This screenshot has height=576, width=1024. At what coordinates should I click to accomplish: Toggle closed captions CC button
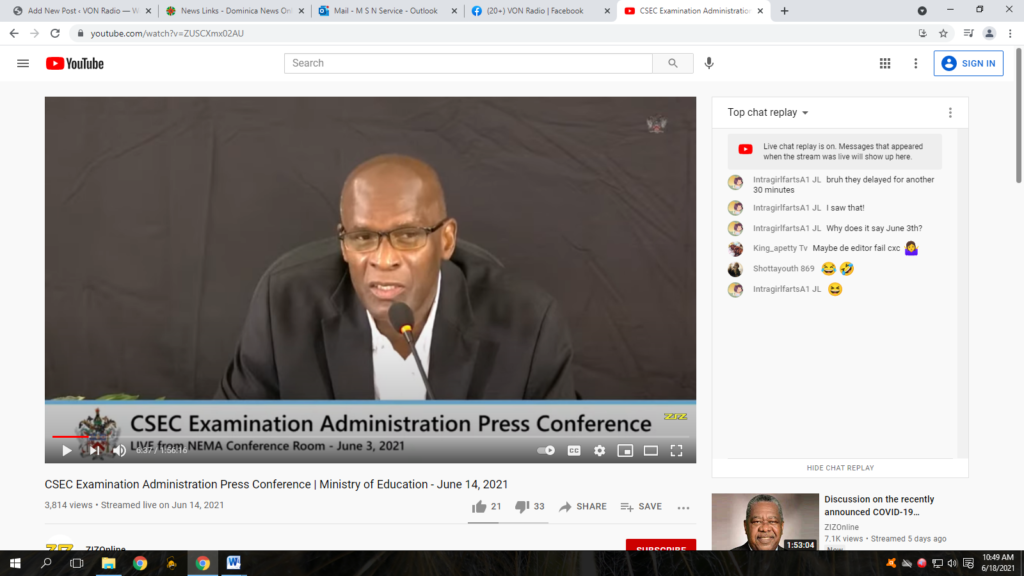(574, 451)
